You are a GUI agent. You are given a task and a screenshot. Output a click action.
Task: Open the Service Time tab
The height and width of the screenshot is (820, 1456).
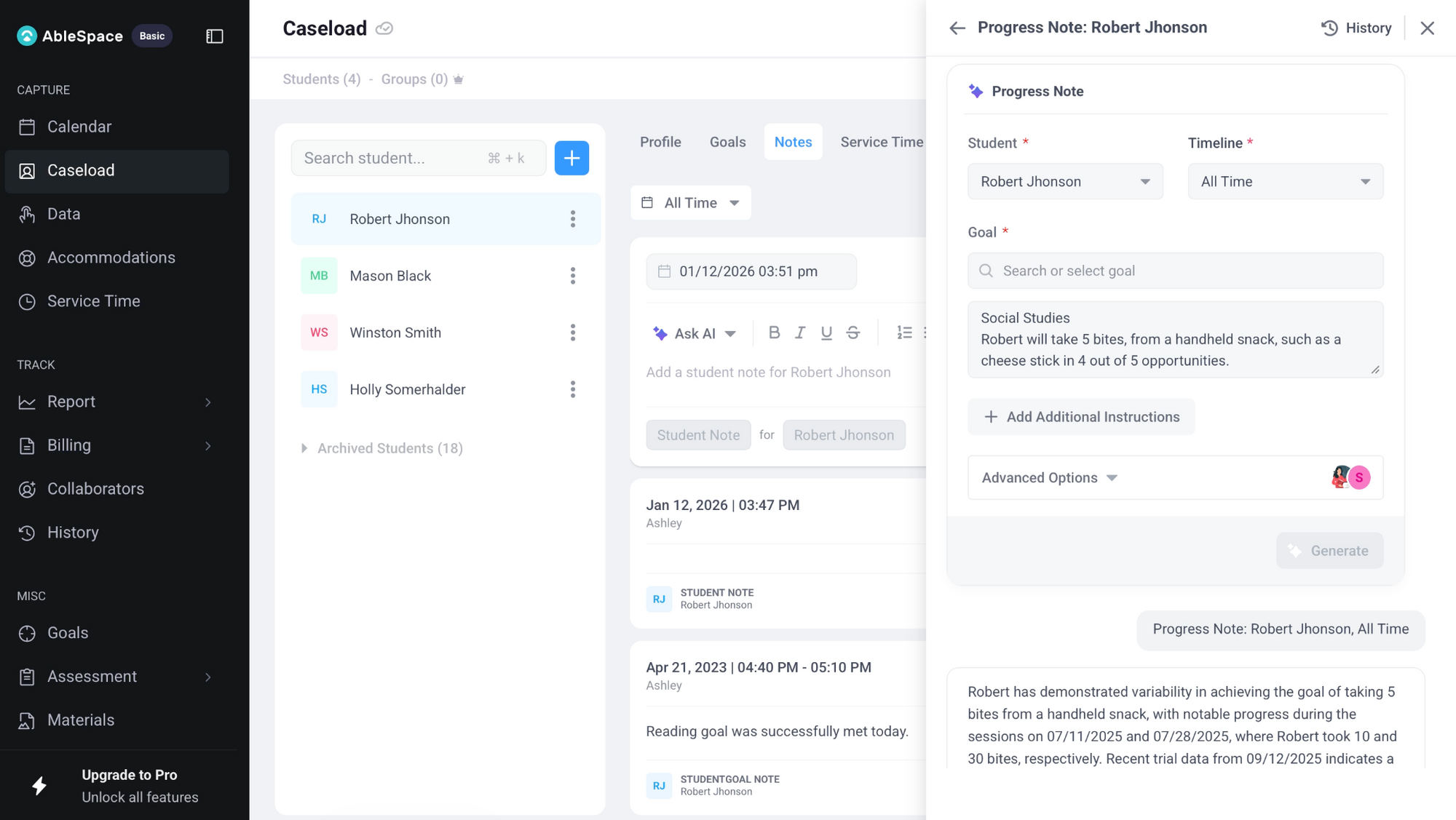coord(881,142)
